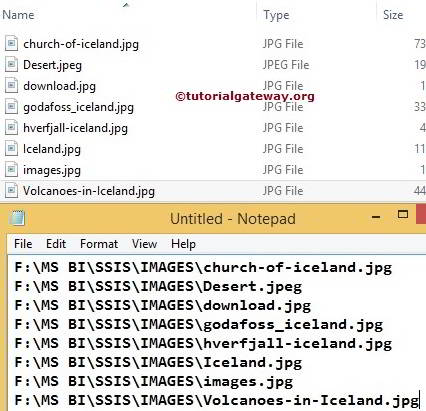Click the Desert.jpeg file icon
Viewport: 426px width, 411px height.
pyautogui.click(x=11, y=65)
